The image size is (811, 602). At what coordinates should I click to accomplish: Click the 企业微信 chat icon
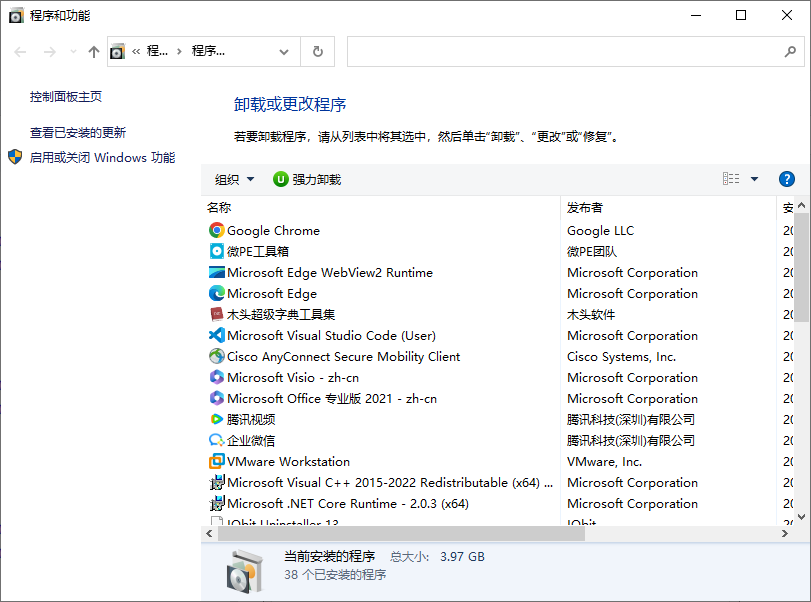tap(217, 440)
